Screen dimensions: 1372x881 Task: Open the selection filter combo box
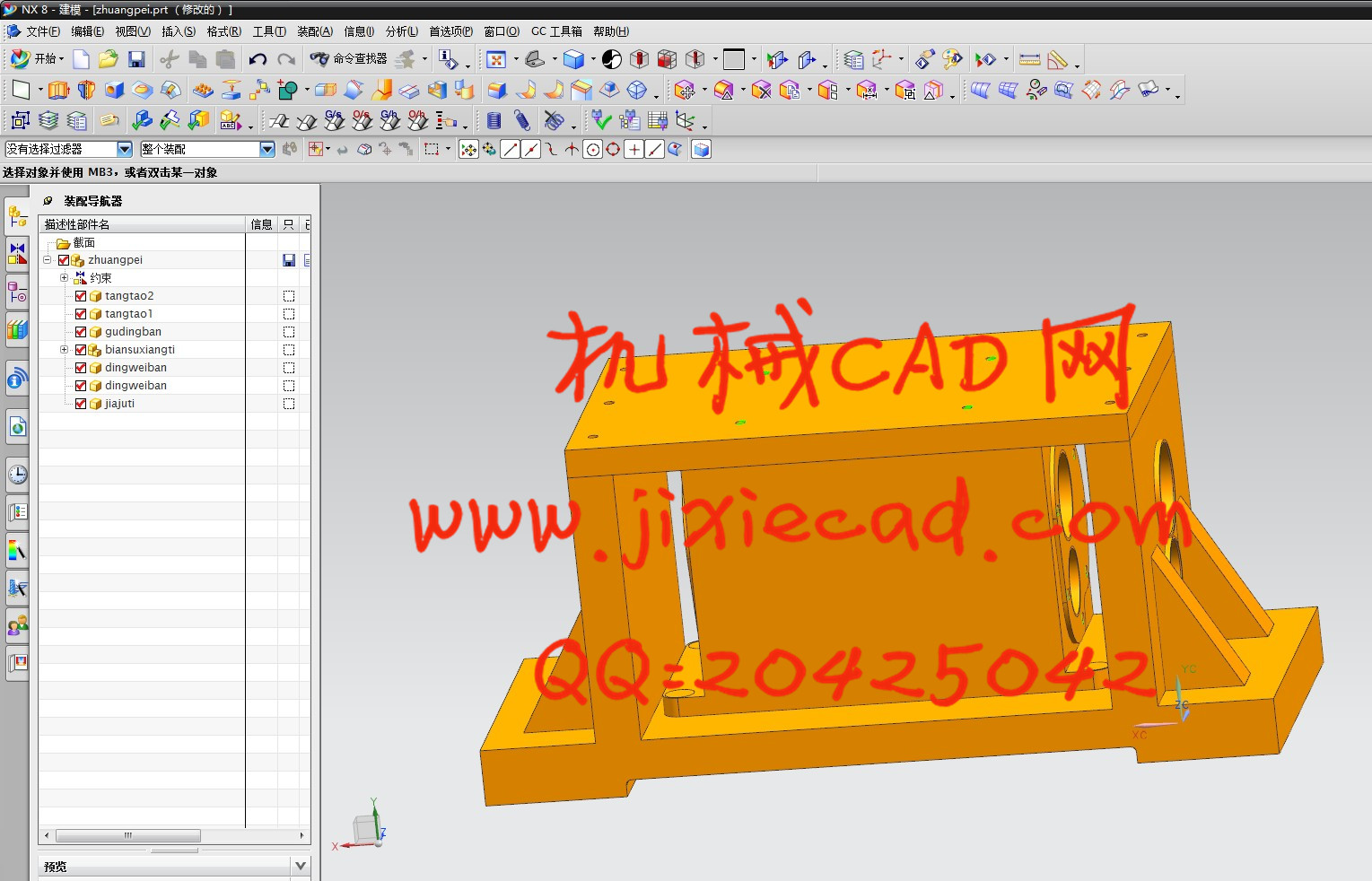(x=69, y=149)
